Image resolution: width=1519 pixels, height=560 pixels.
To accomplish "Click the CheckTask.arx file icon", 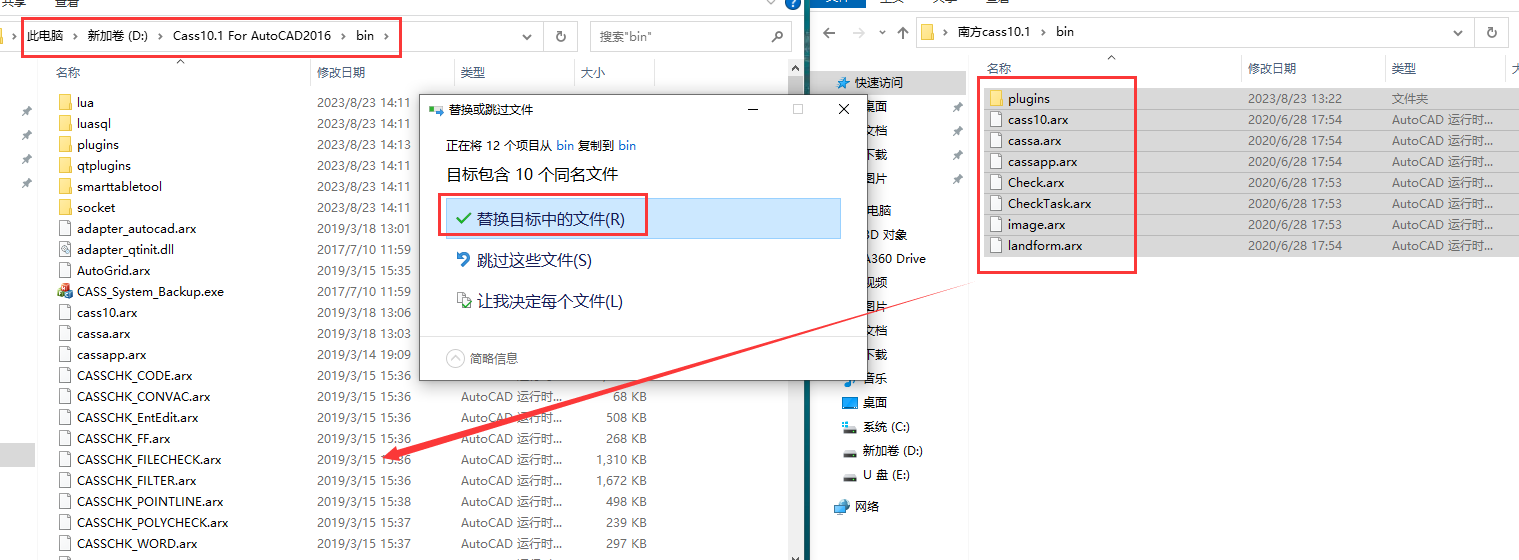I will click(x=995, y=203).
